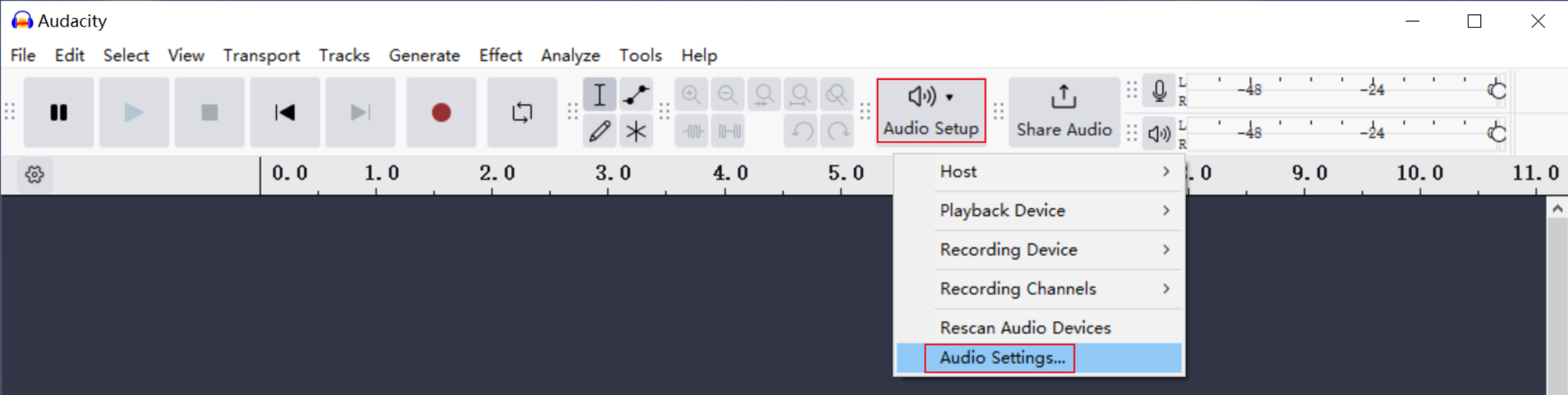Select the I-beam Selection tool
Viewport: 1568px width, 395px height.
point(599,95)
